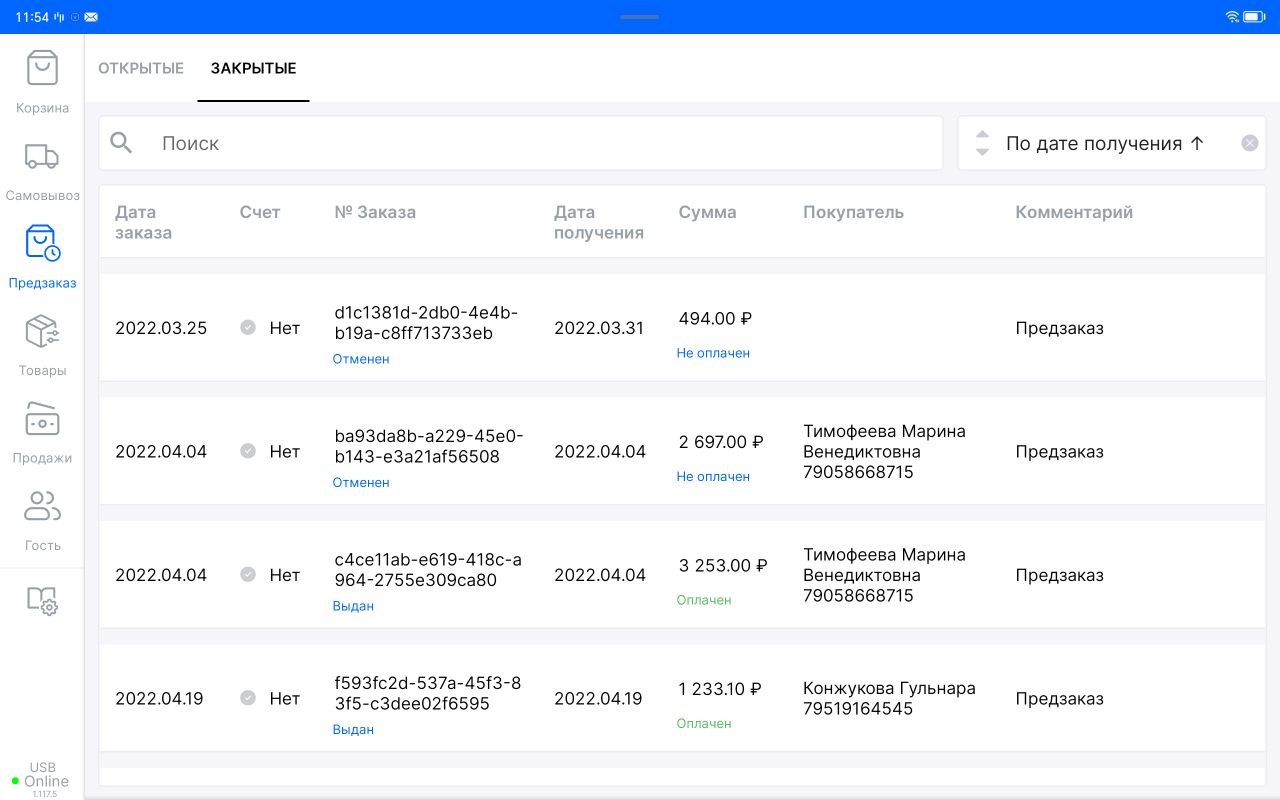
Task: Click Отменен status under order ba93da8b
Action: pyautogui.click(x=361, y=482)
